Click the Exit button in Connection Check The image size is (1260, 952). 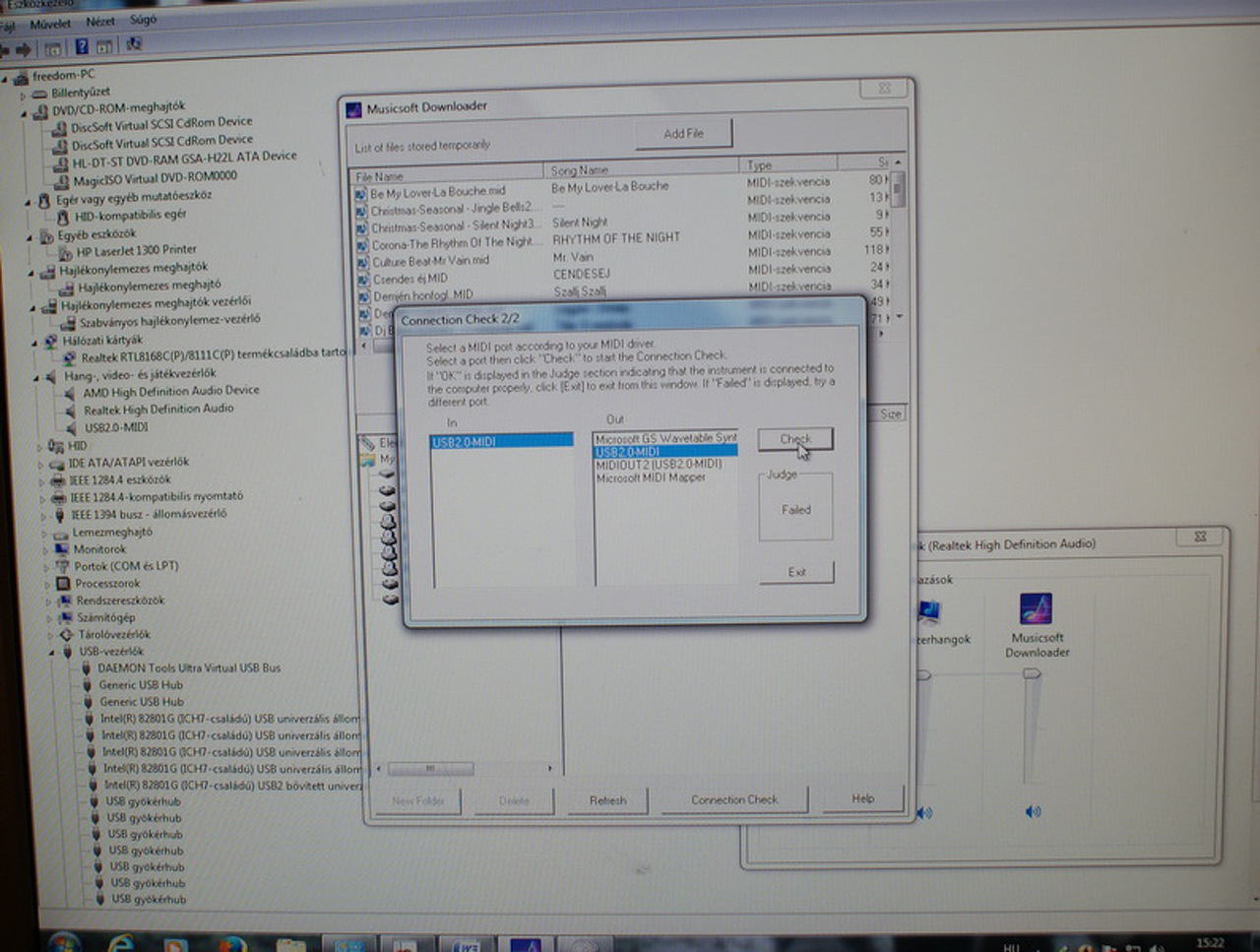(796, 572)
